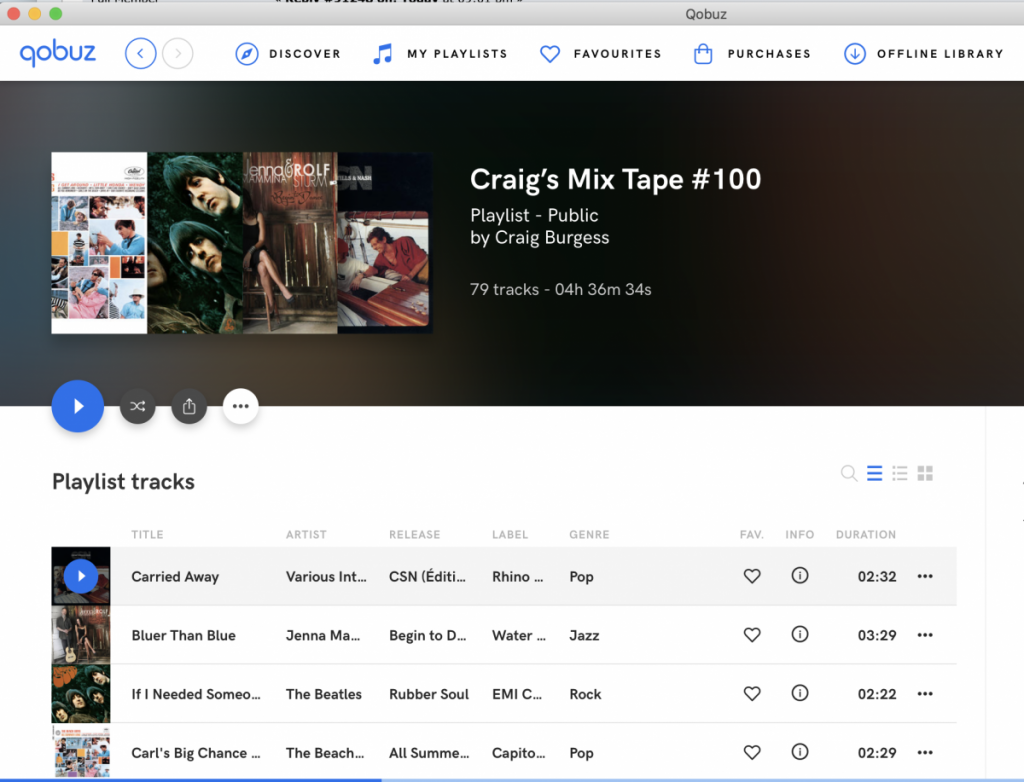Open the Jenna Ma... artist link

323,635
